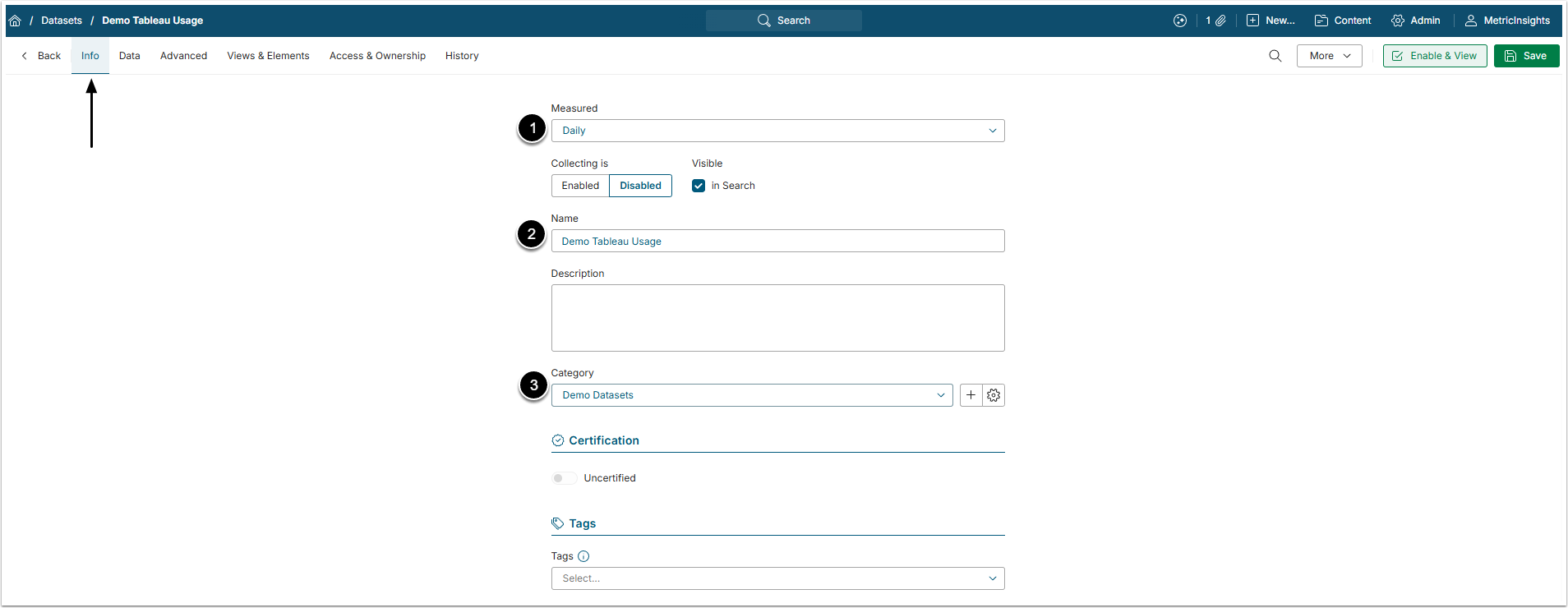Open the Category dropdown showing Demo Datasets

[x=751, y=395]
